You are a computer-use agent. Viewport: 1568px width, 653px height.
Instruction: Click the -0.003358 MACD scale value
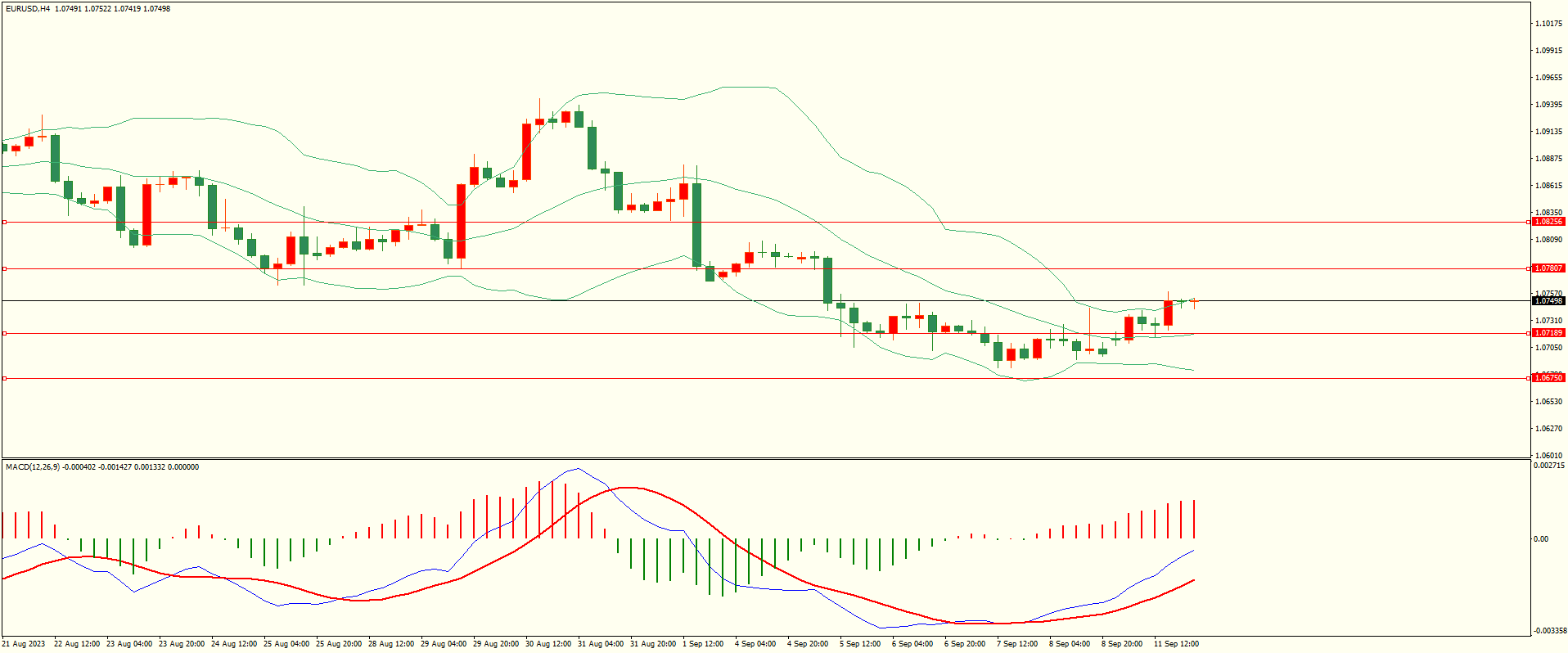click(x=1548, y=631)
